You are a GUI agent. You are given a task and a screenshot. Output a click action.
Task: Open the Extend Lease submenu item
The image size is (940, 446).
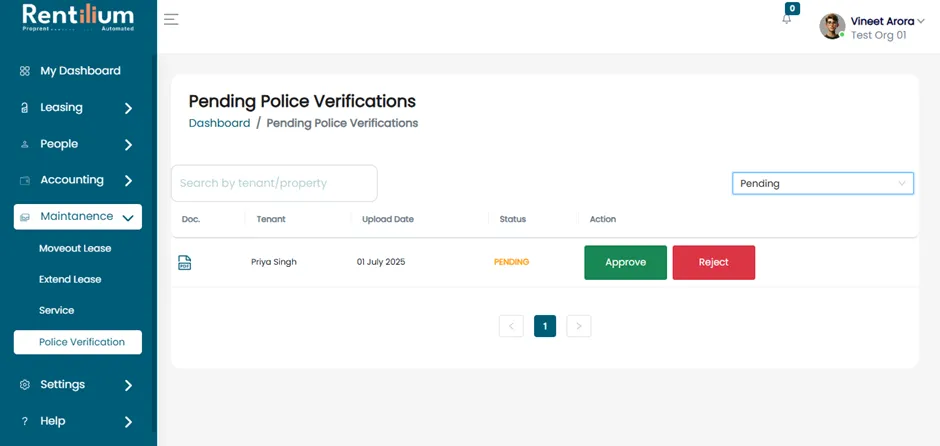(70, 279)
